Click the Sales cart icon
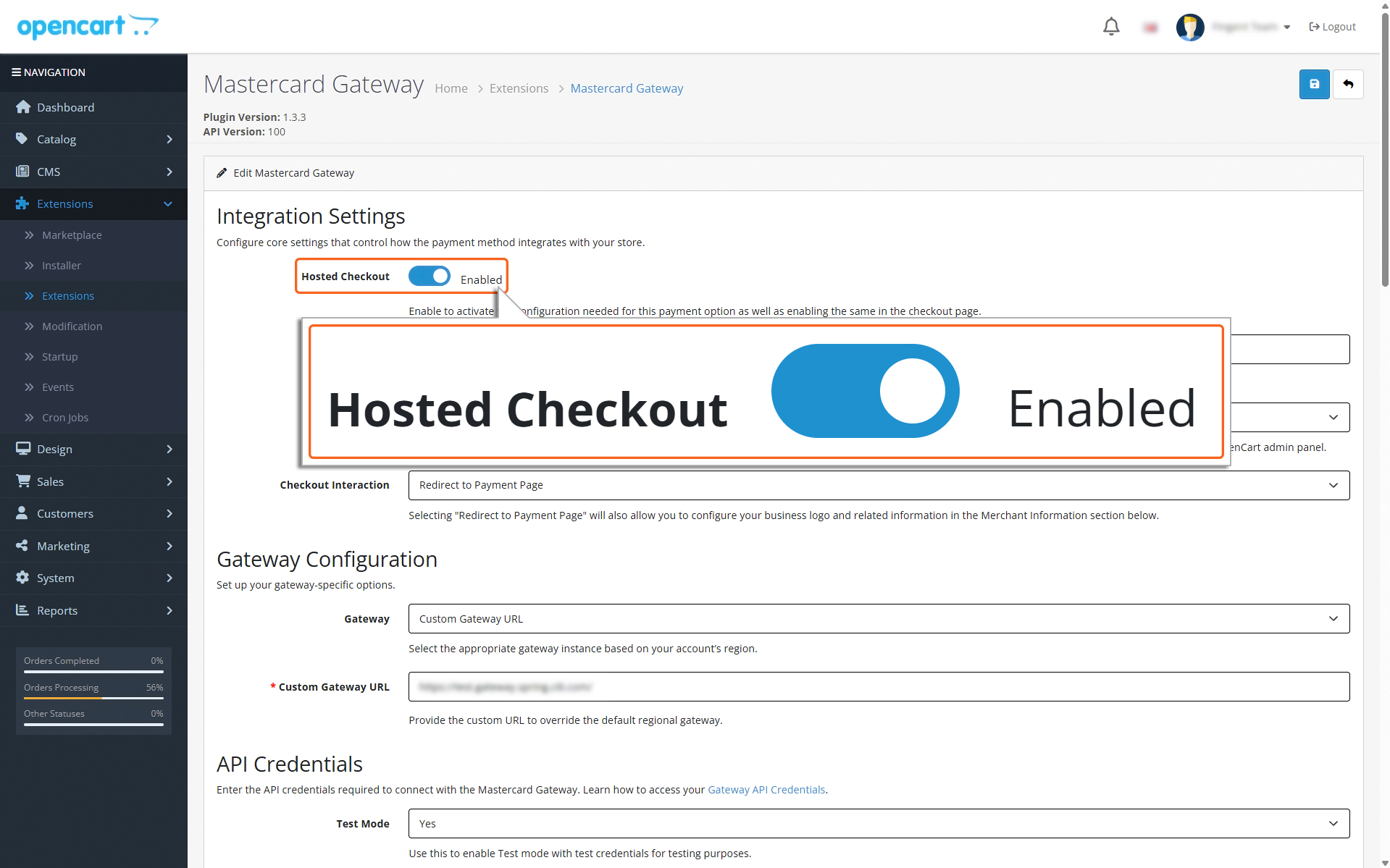Image resolution: width=1390 pixels, height=868 pixels. (x=23, y=481)
